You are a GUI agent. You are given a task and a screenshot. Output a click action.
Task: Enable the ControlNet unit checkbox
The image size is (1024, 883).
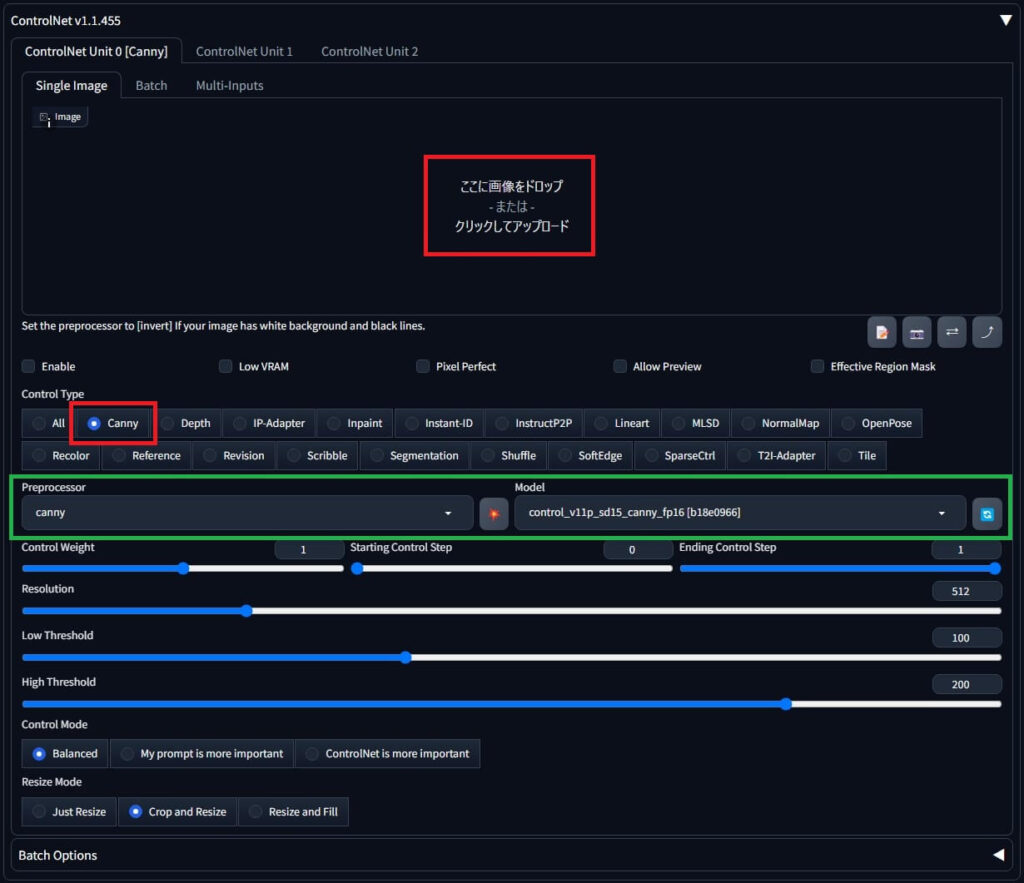[29, 367]
